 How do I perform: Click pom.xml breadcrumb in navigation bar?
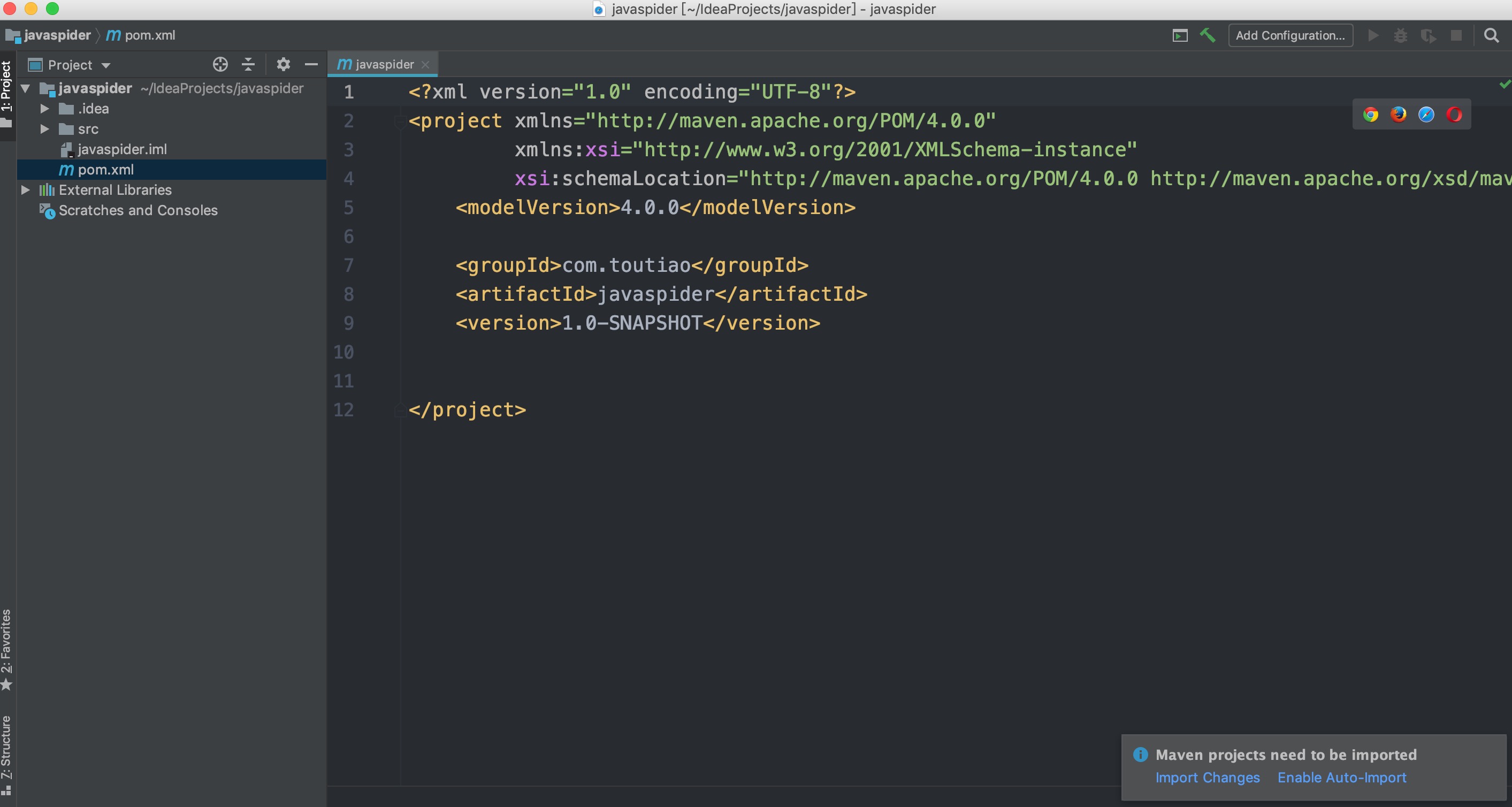(141, 35)
